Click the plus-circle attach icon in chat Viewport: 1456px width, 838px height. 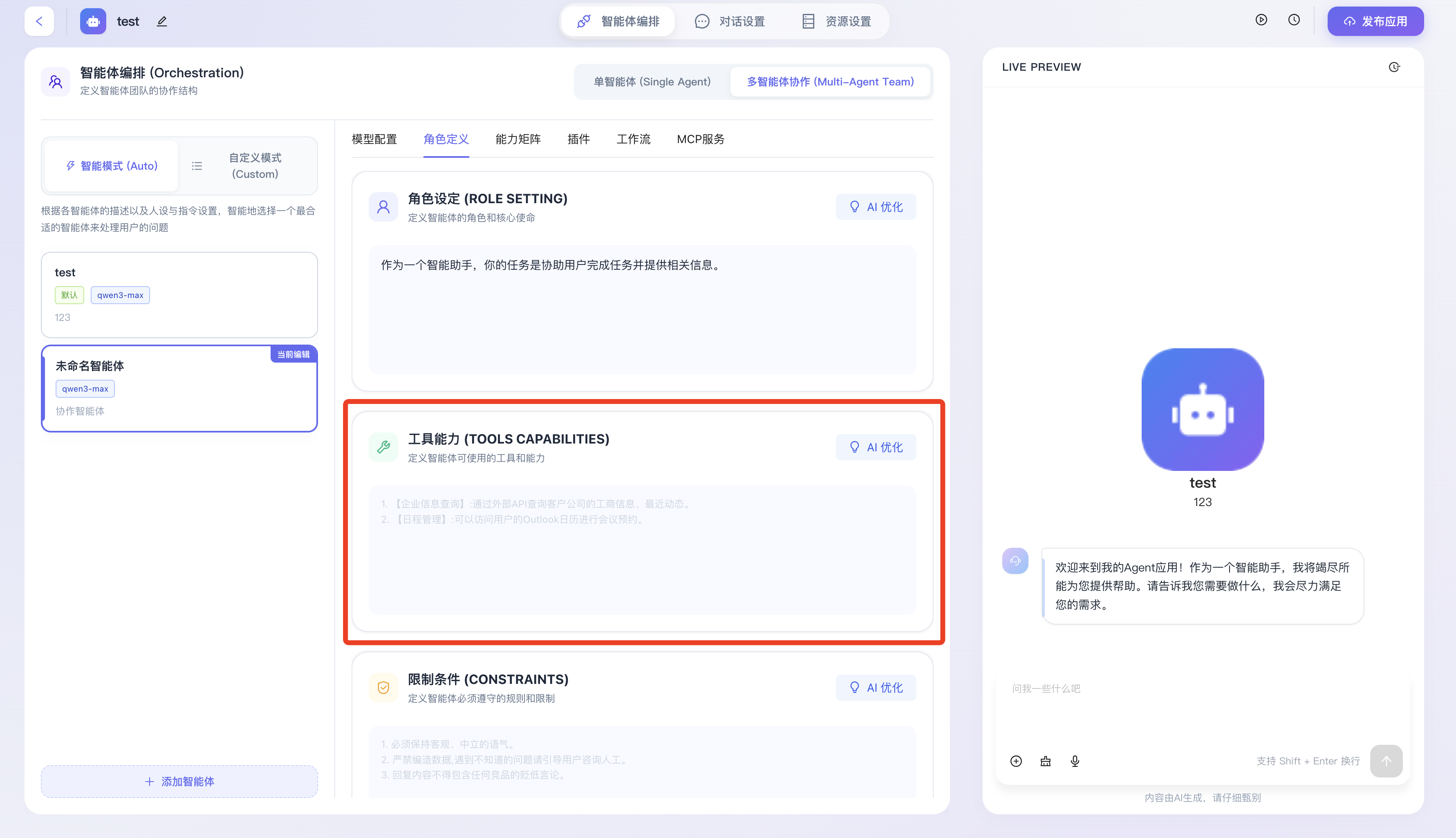(x=1016, y=762)
